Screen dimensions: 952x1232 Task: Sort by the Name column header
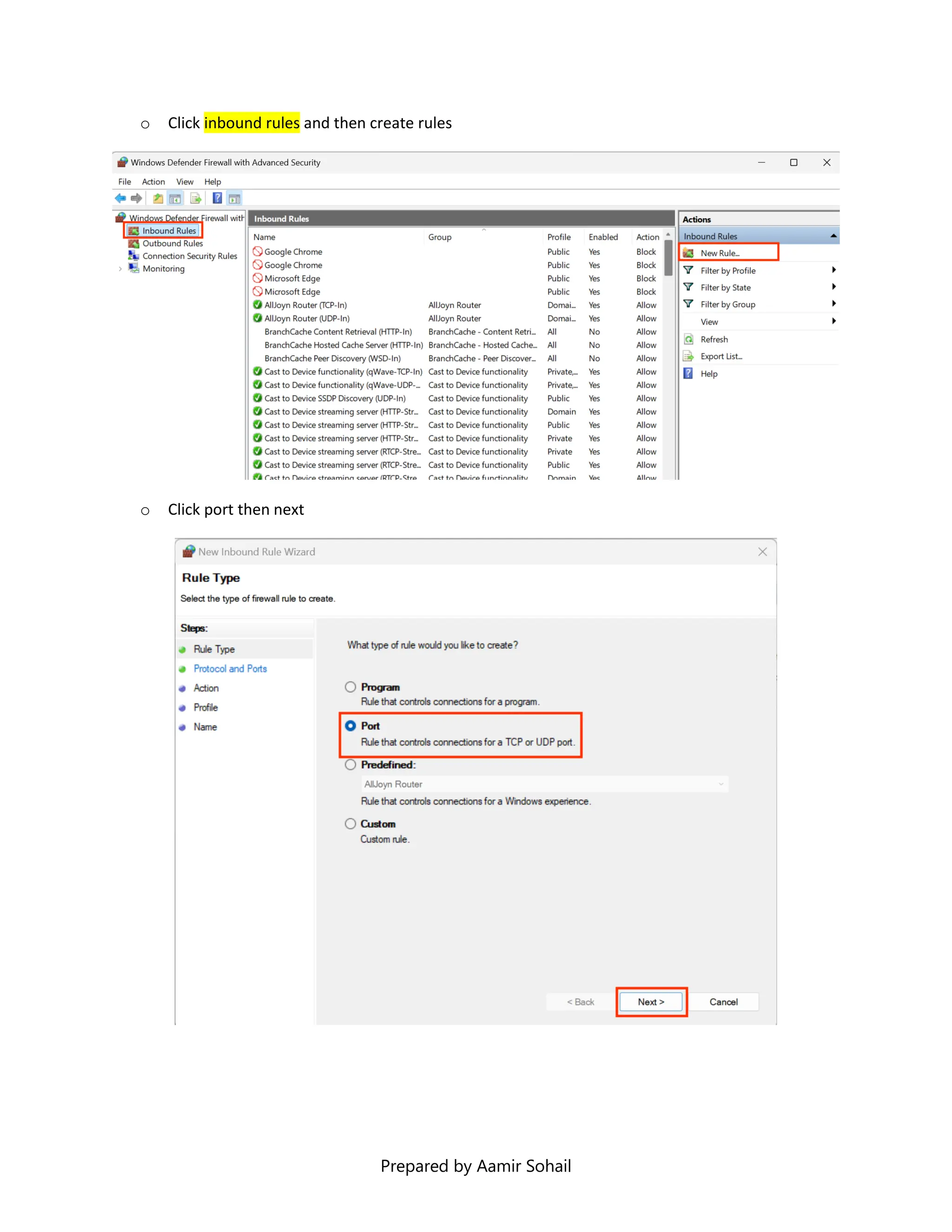[337, 237]
